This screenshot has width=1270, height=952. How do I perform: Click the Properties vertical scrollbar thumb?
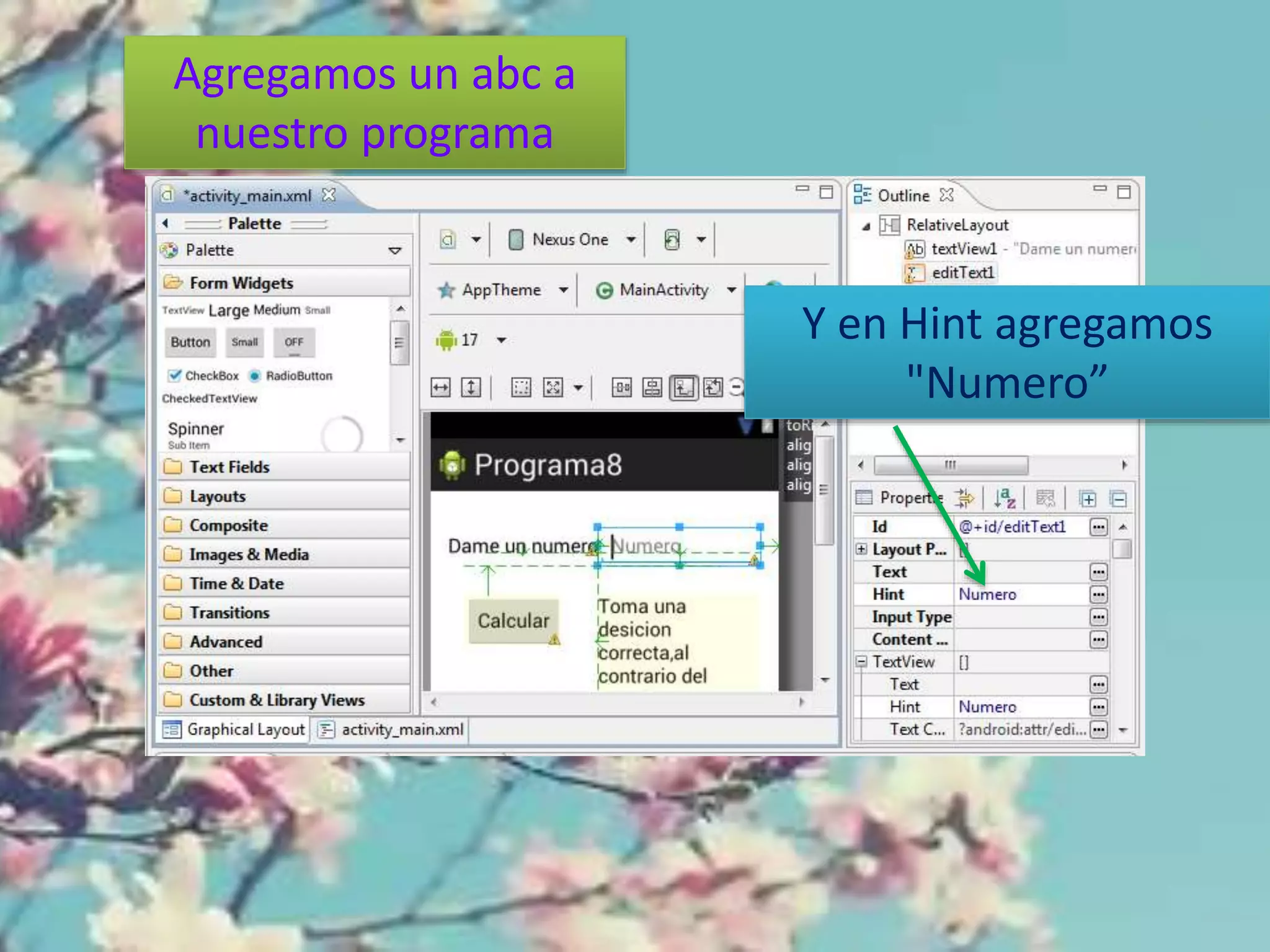coord(1122,549)
